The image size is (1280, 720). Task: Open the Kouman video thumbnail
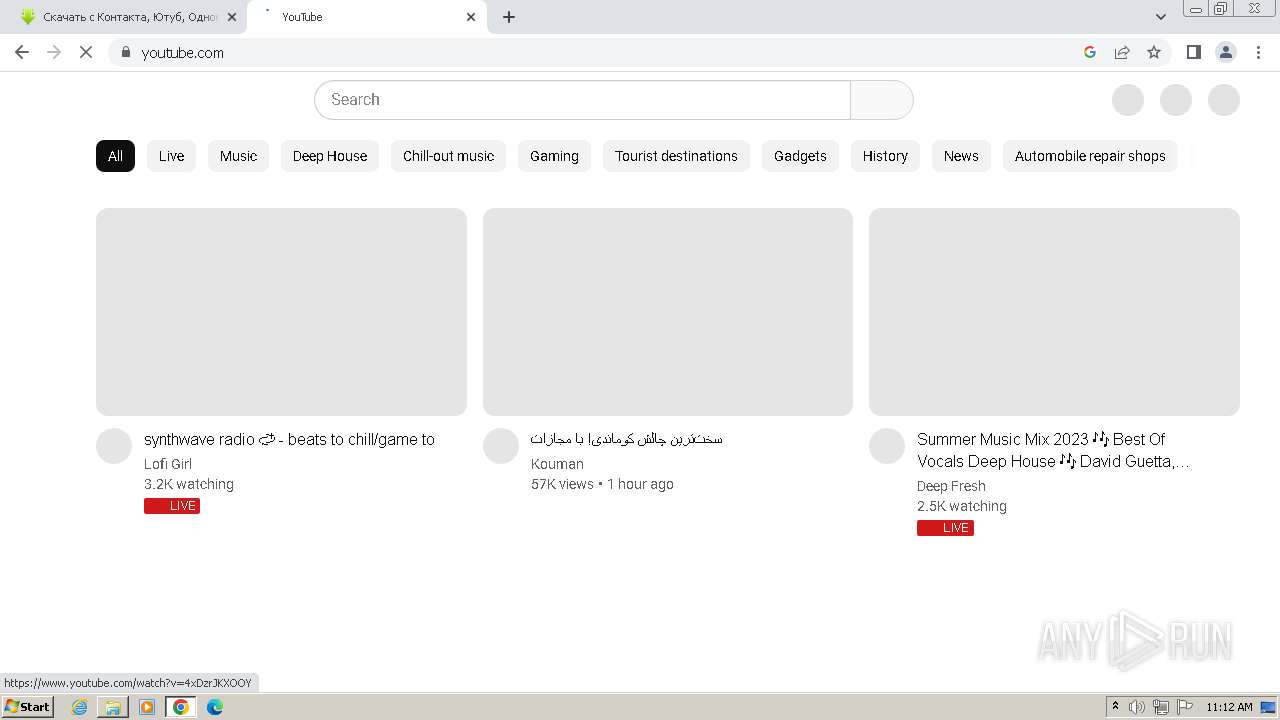668,312
